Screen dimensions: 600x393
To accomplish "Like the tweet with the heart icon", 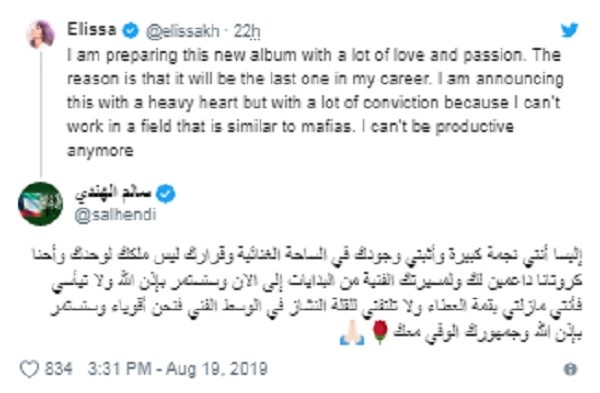I will tap(29, 369).
